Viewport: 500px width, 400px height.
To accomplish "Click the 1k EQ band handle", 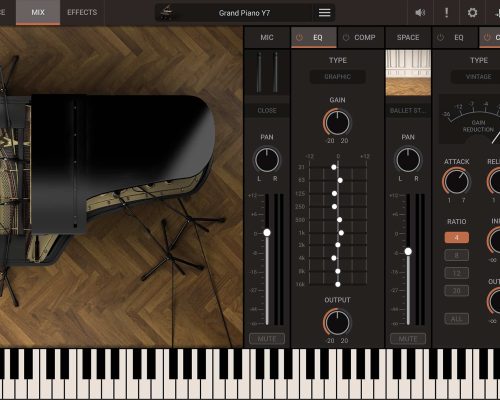I will (341, 233).
